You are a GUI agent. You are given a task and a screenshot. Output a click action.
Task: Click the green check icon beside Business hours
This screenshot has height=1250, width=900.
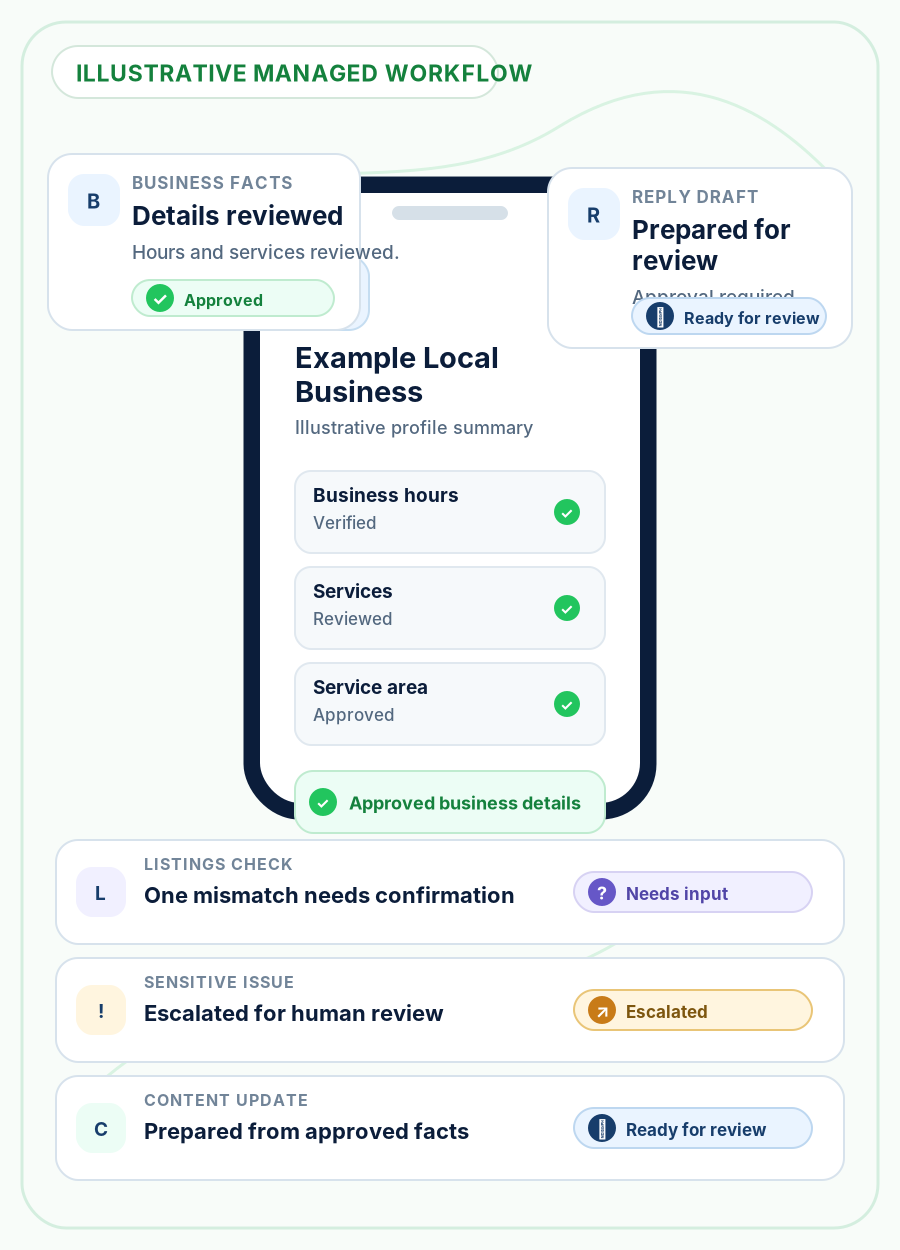click(x=567, y=512)
